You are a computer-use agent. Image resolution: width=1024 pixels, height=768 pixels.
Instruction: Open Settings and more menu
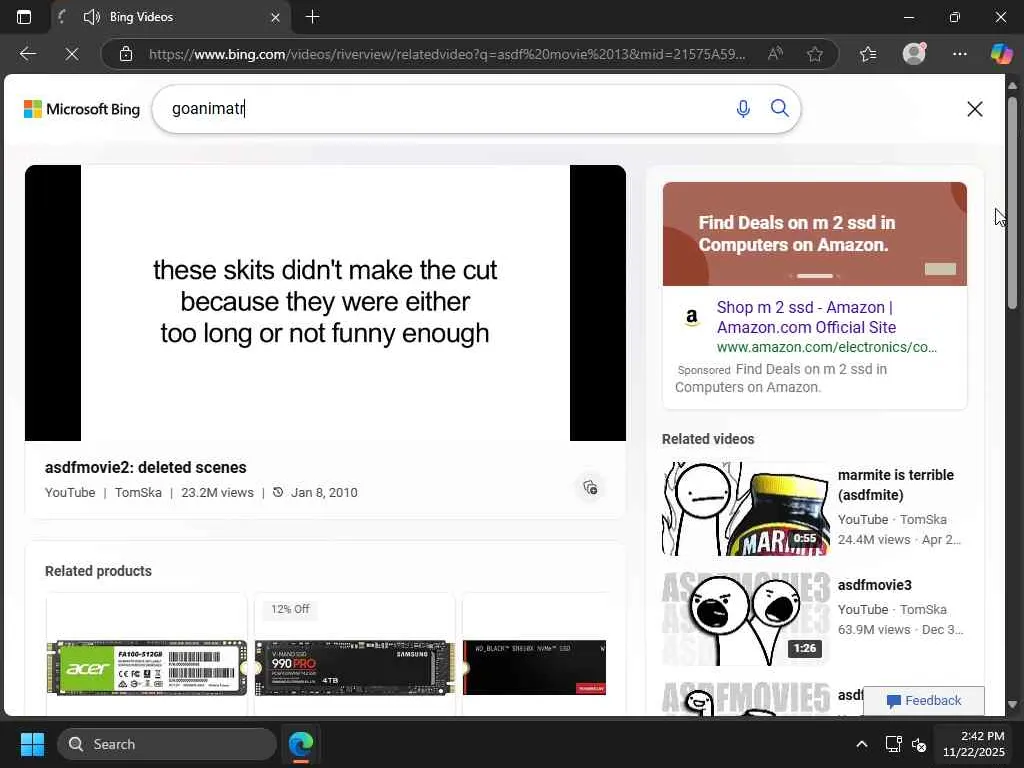tap(959, 54)
